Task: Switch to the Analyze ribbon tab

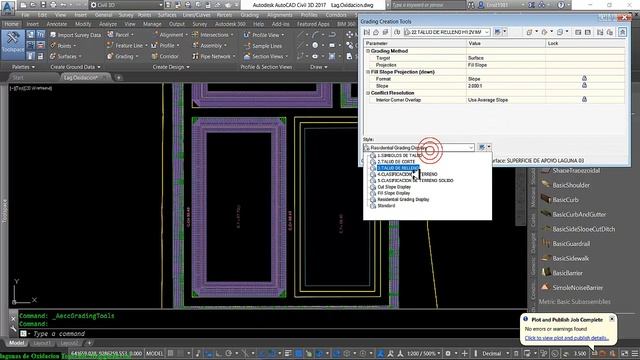Action: tap(108, 24)
